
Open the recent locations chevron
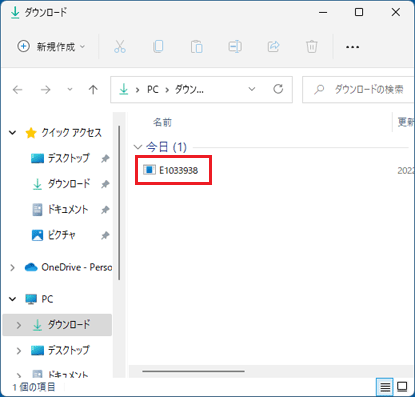click(x=70, y=89)
